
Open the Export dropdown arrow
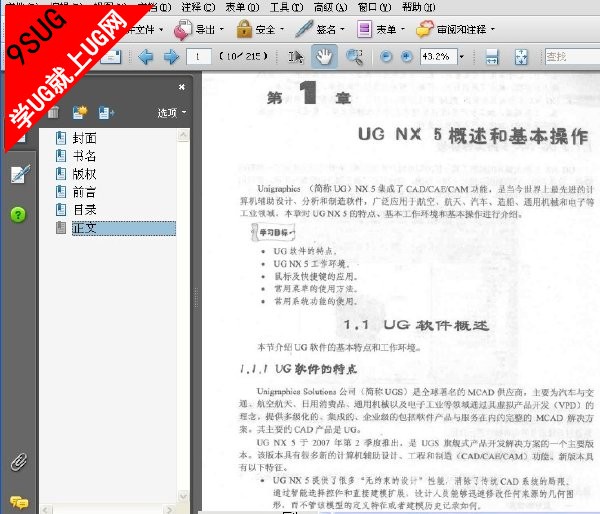(222, 29)
